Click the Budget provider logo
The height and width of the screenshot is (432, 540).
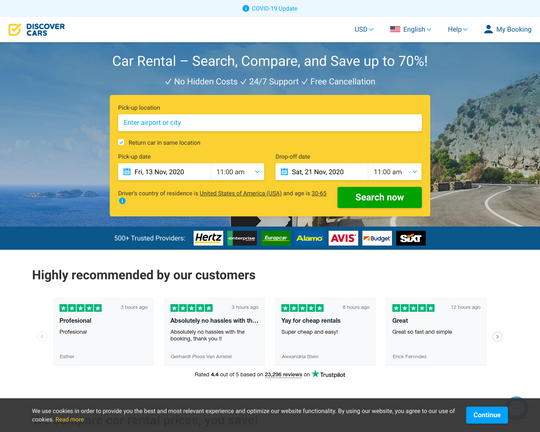pyautogui.click(x=377, y=238)
